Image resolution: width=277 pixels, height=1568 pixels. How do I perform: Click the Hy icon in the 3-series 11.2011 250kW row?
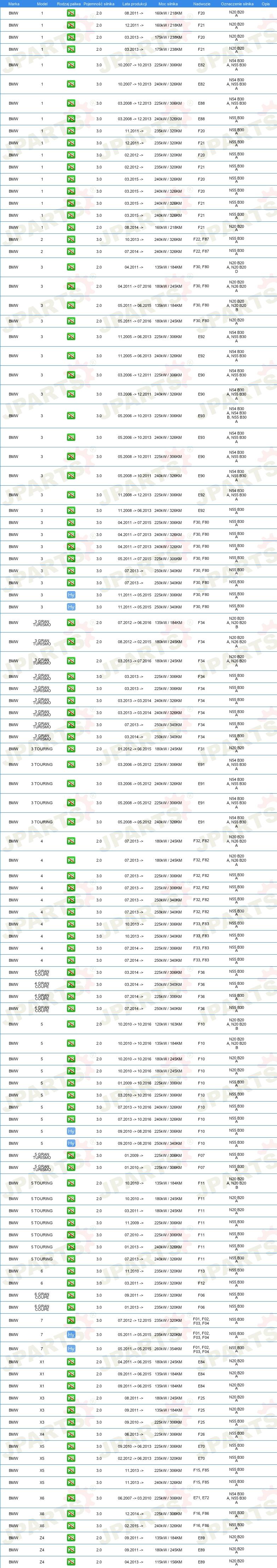click(x=71, y=607)
